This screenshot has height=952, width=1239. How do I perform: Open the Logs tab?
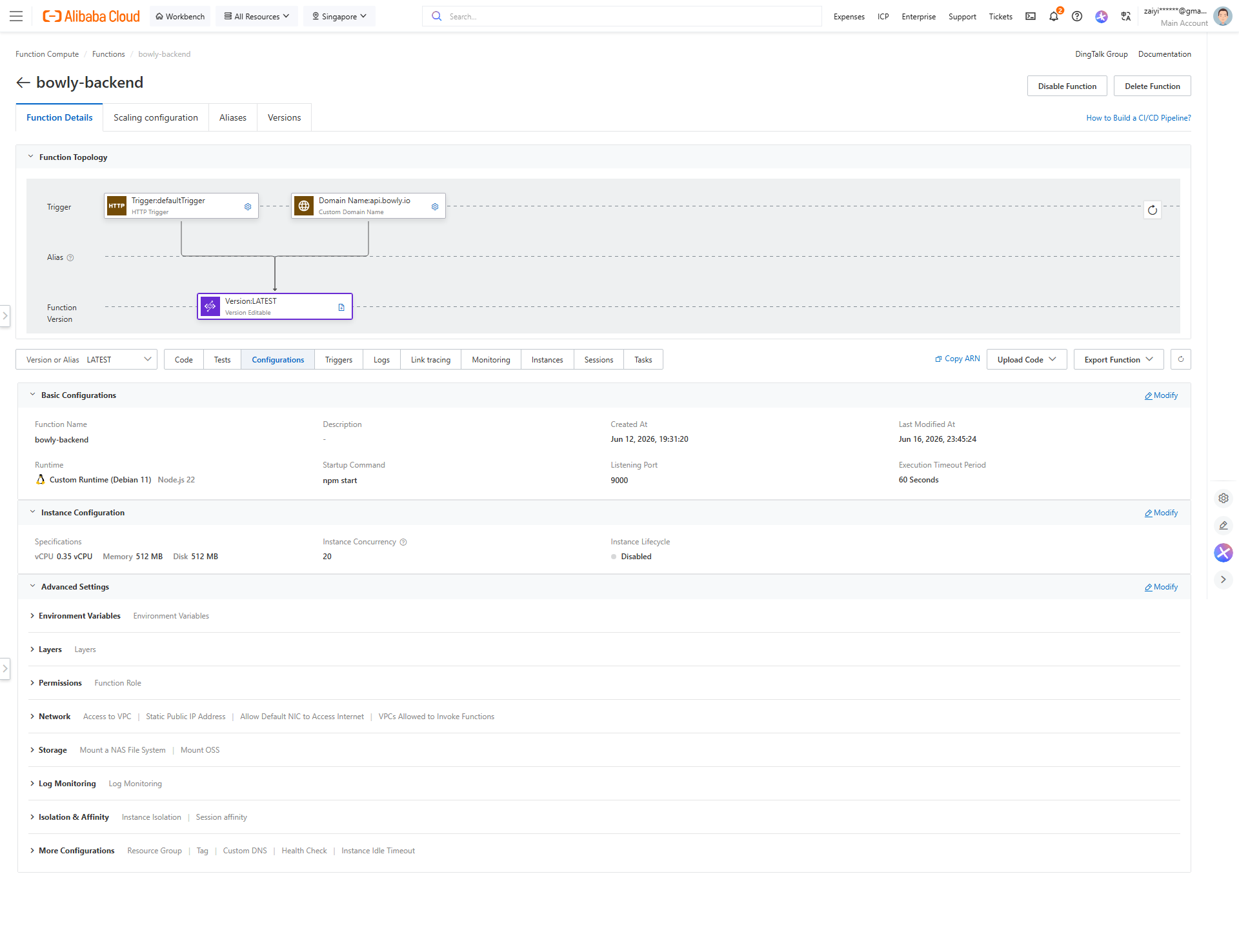click(x=381, y=359)
